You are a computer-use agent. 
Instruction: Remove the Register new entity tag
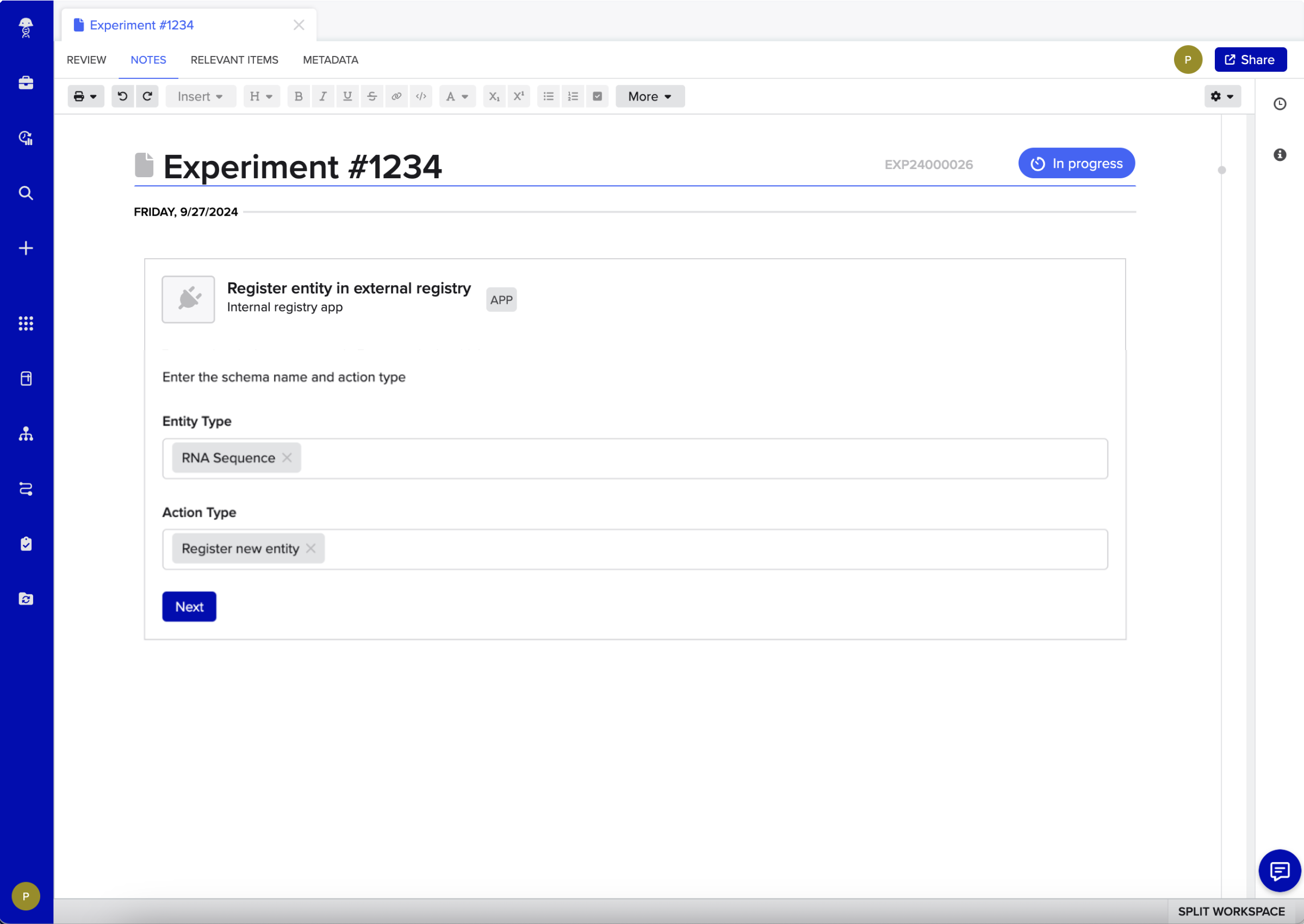pos(311,548)
